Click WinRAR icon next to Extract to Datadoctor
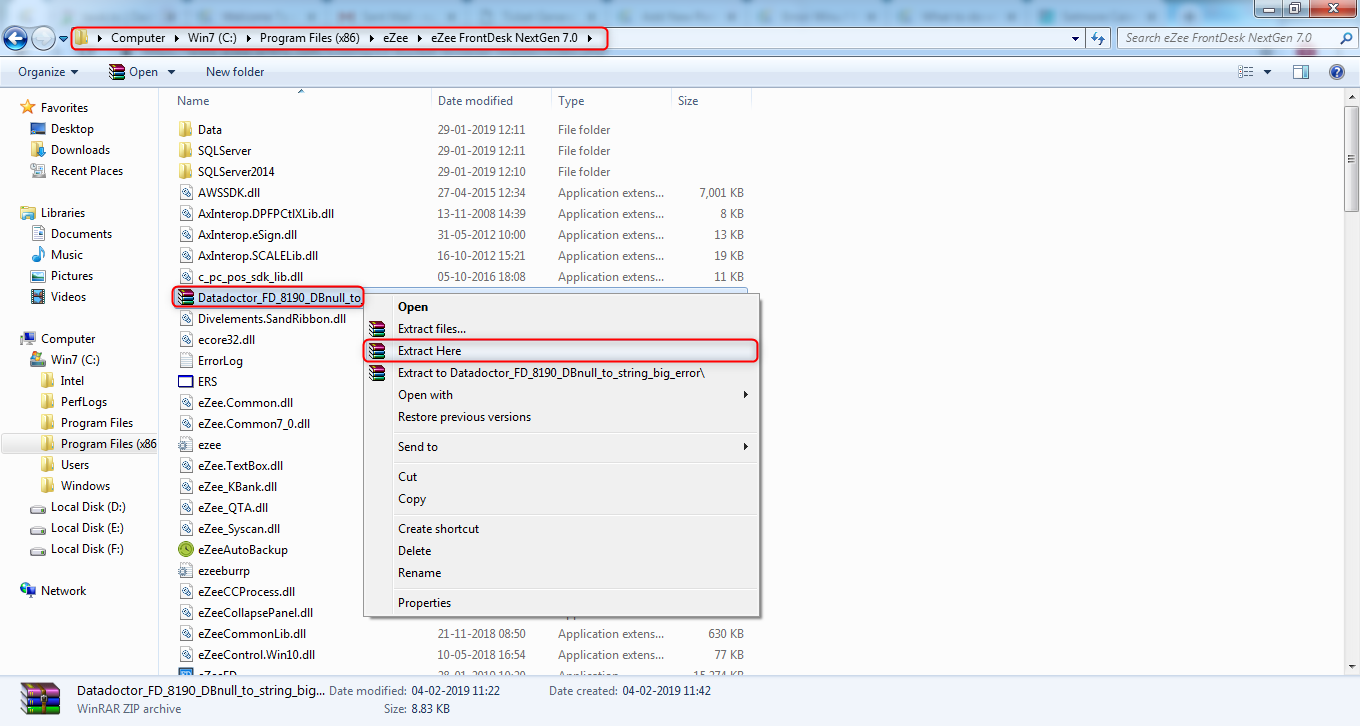The width and height of the screenshot is (1360, 726). click(x=377, y=373)
